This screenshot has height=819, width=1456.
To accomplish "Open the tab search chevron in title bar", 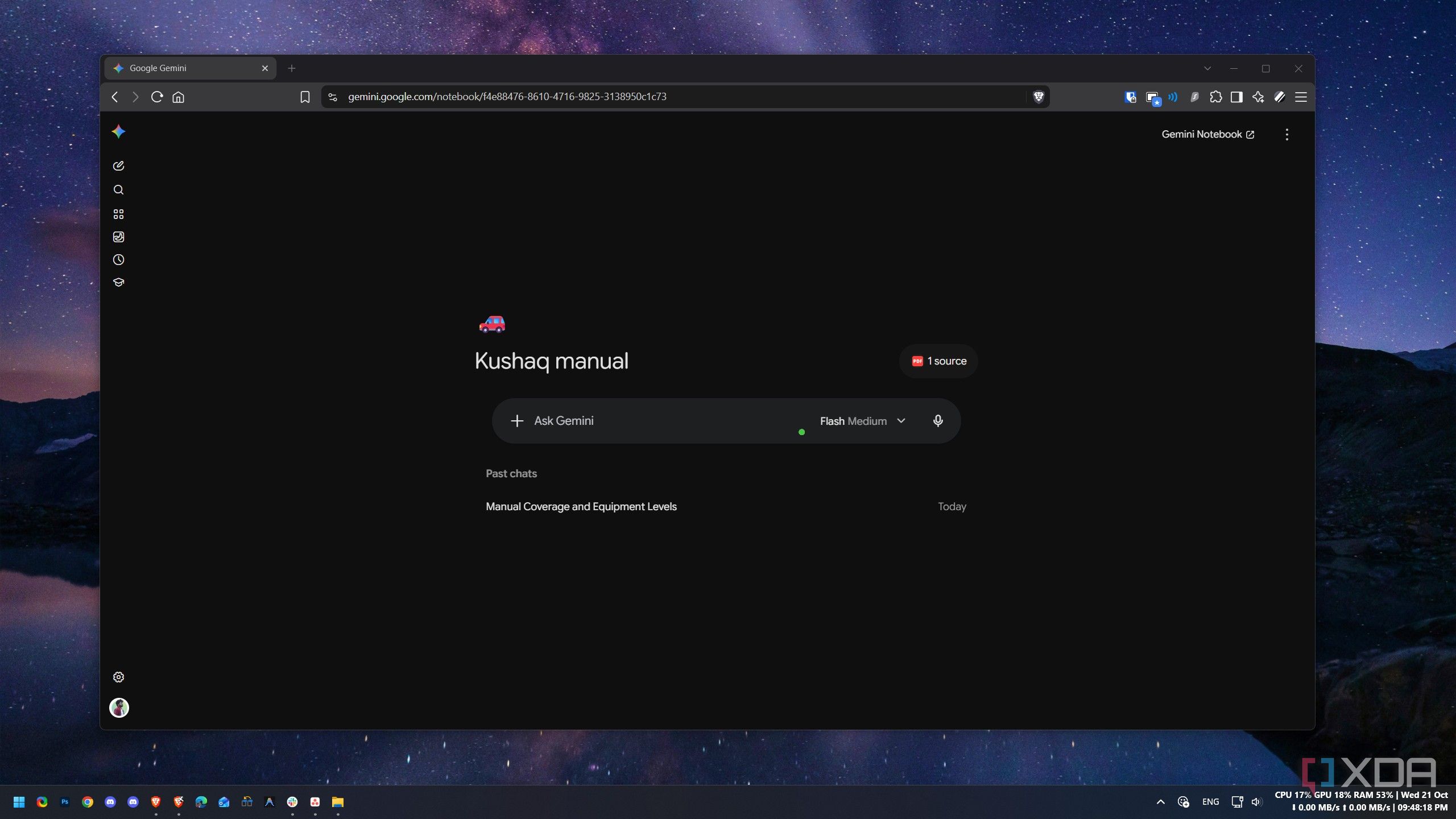I will (x=1207, y=68).
